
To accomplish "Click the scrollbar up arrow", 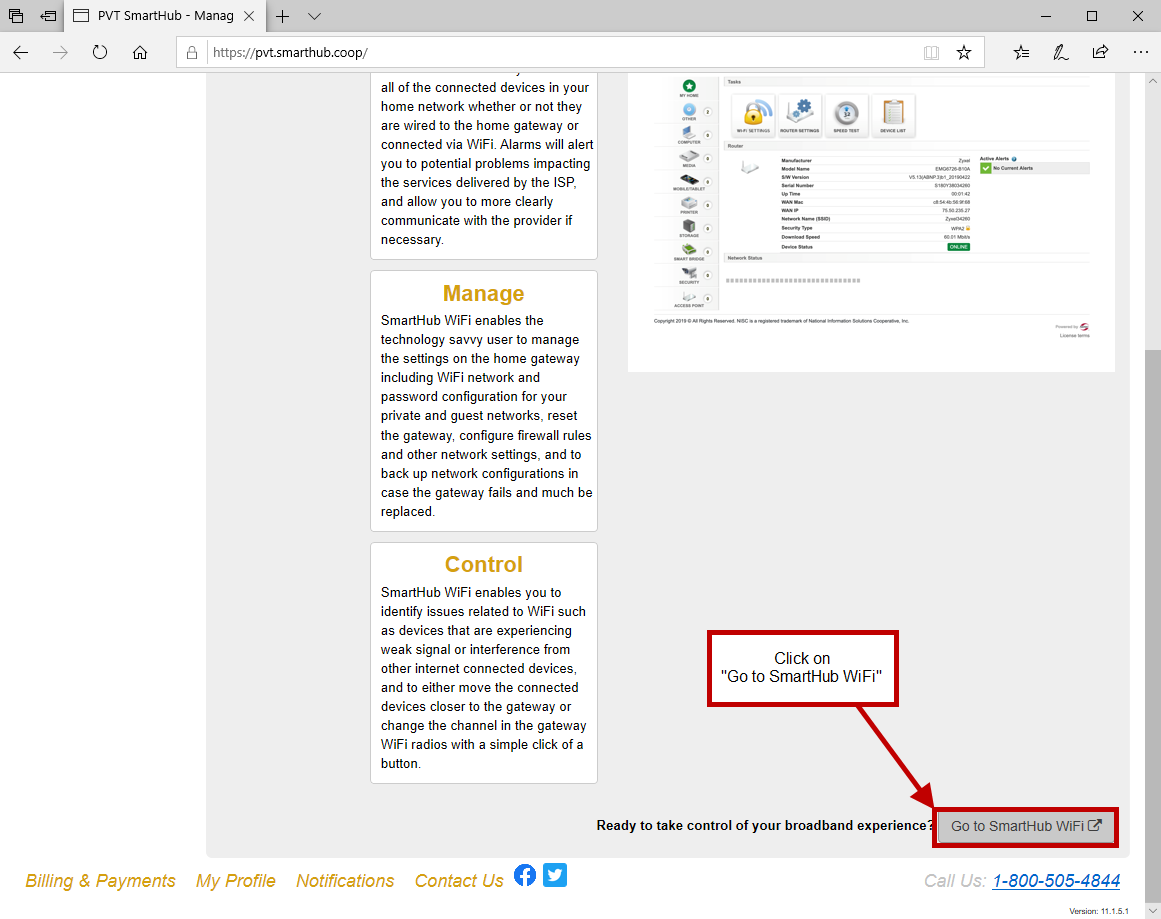I will (x=1153, y=80).
